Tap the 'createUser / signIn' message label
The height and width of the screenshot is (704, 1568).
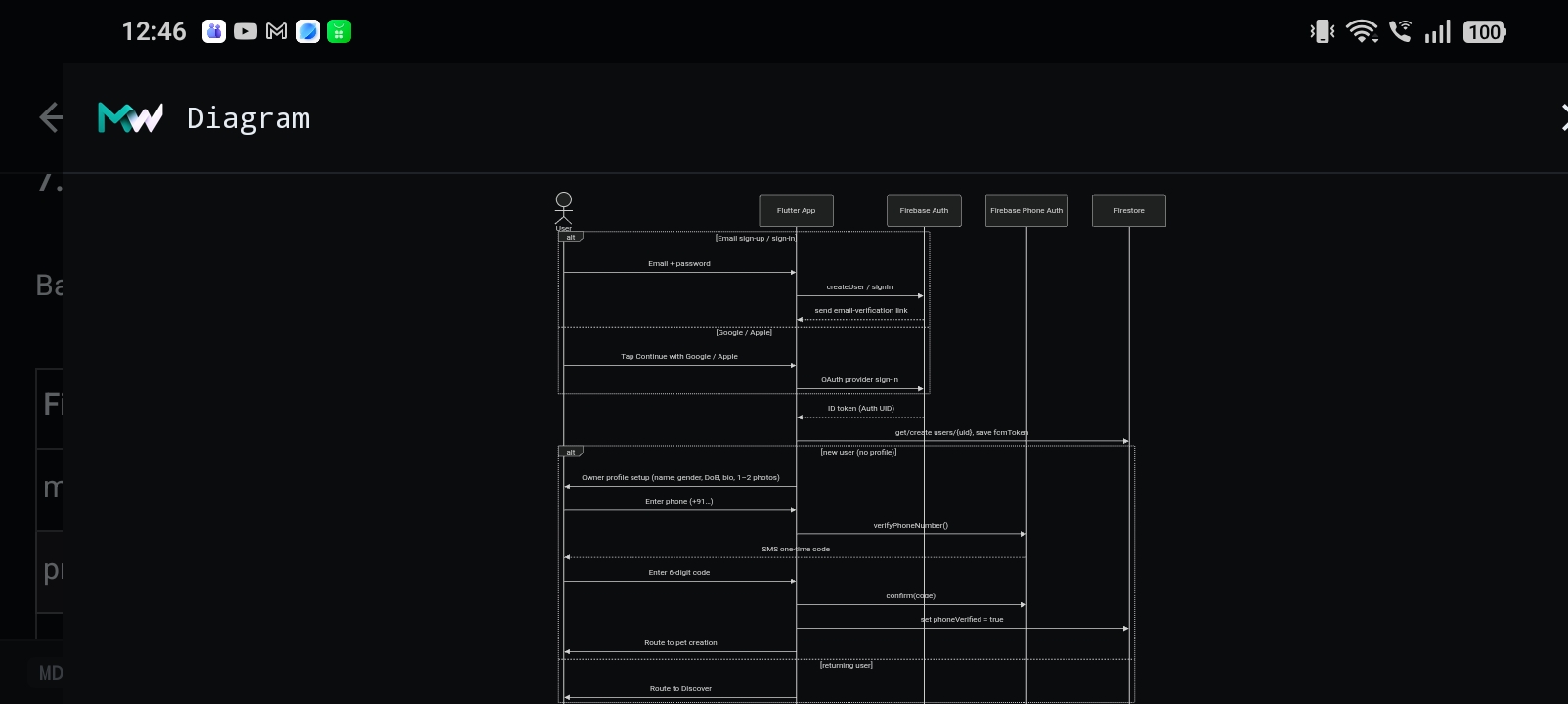[859, 286]
